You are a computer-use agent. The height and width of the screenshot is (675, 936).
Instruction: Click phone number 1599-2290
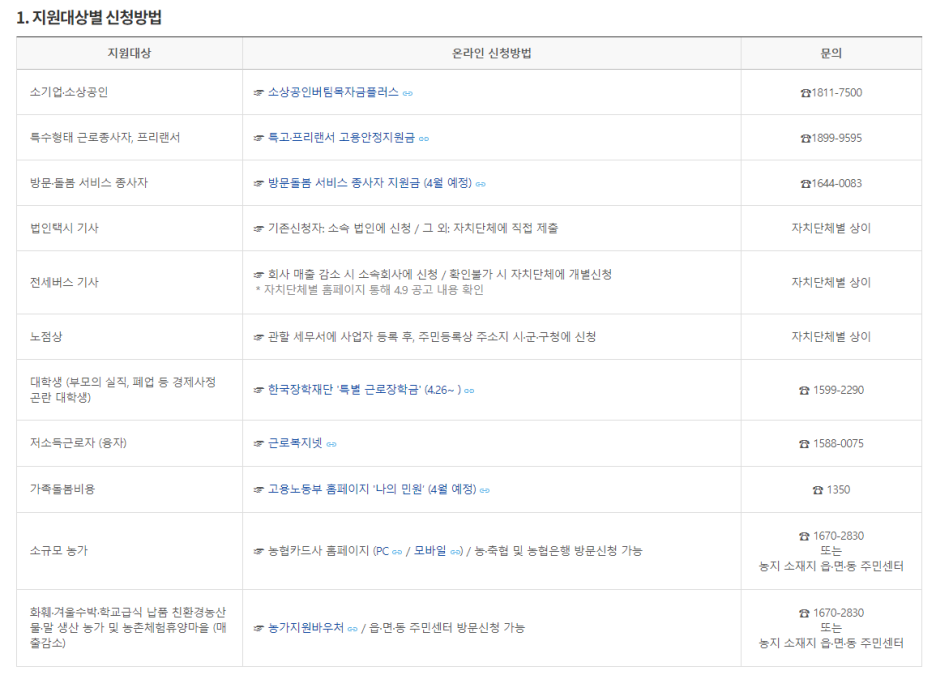point(839,390)
